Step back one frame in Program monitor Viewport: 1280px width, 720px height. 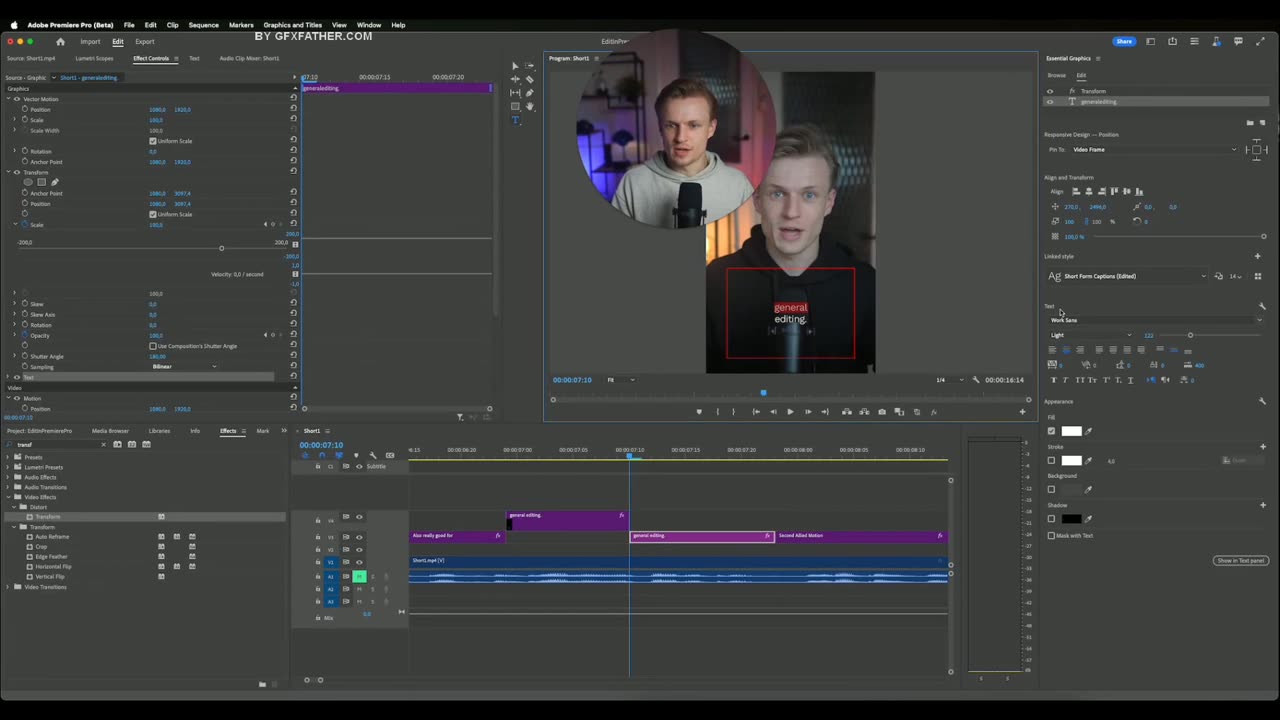click(x=772, y=412)
